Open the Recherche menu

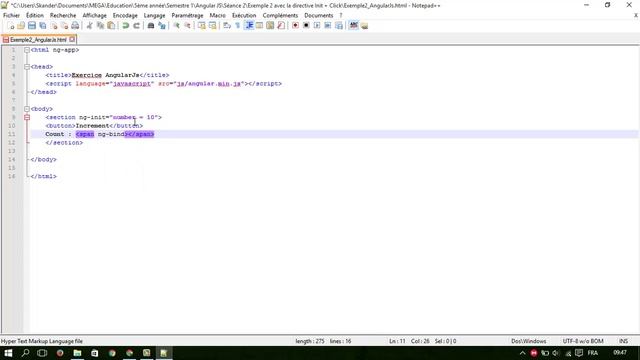point(63,15)
